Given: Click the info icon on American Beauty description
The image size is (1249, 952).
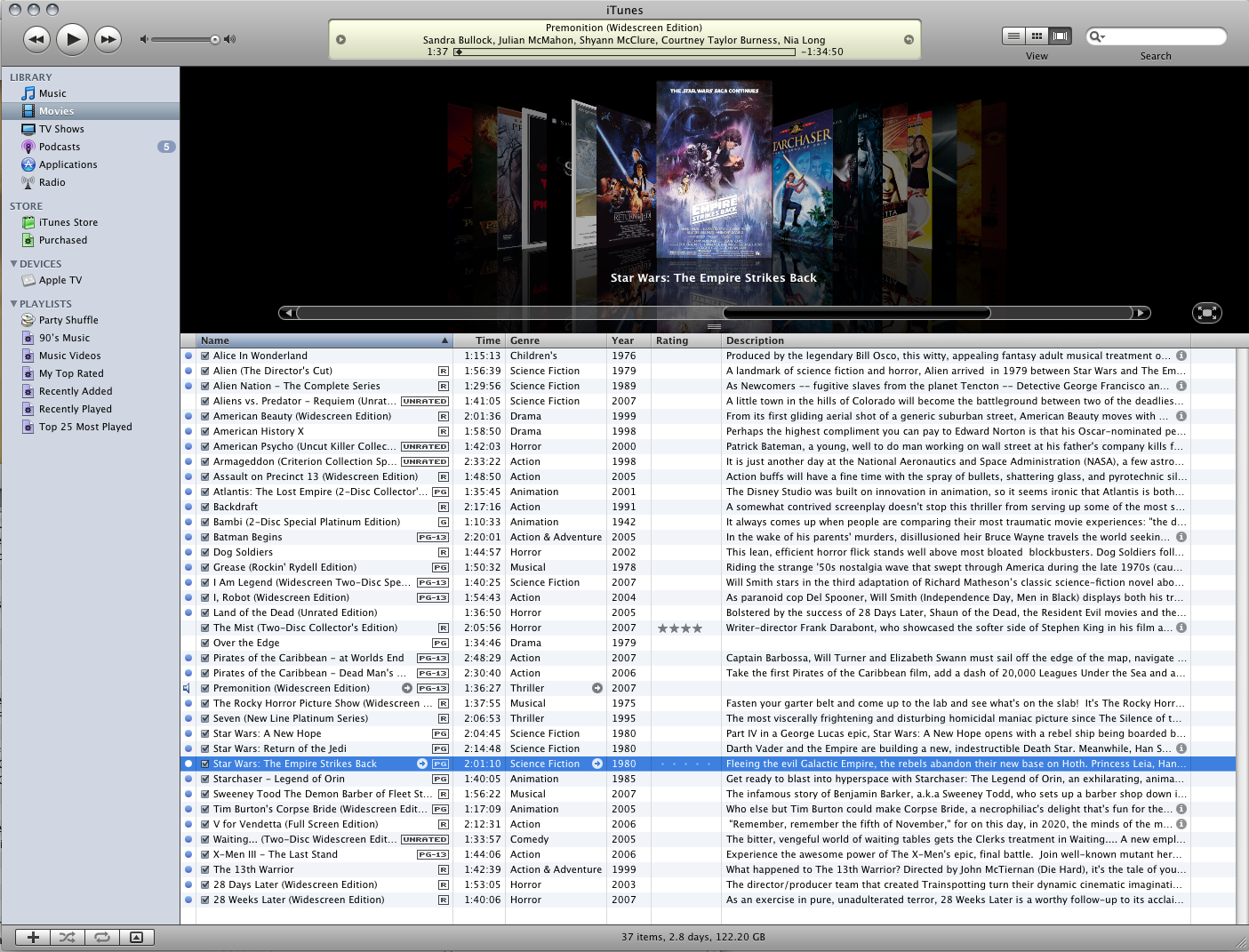Looking at the screenshot, I should pyautogui.click(x=1181, y=416).
